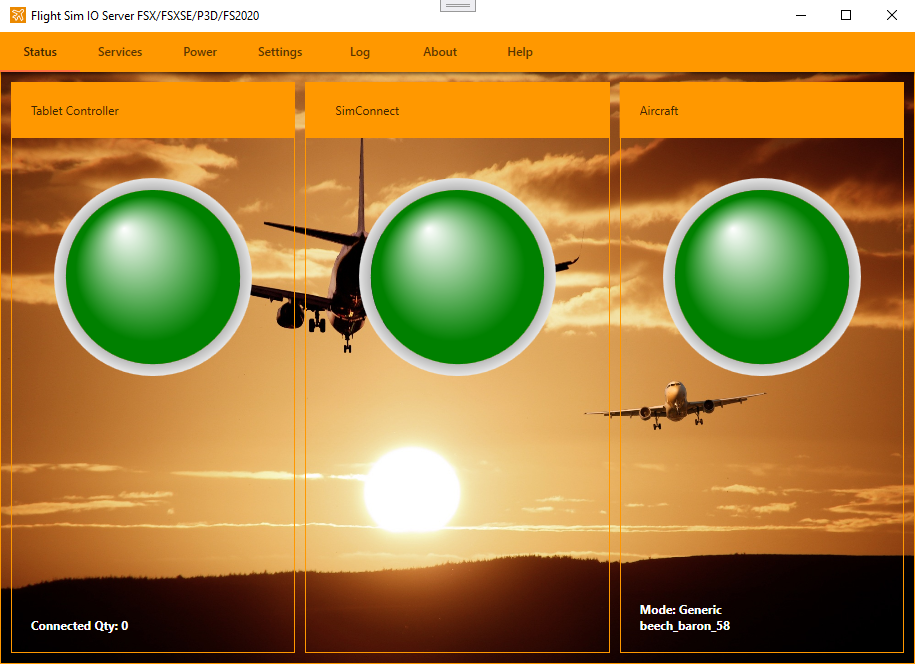Open the Help tab
915x664 pixels.
point(519,52)
